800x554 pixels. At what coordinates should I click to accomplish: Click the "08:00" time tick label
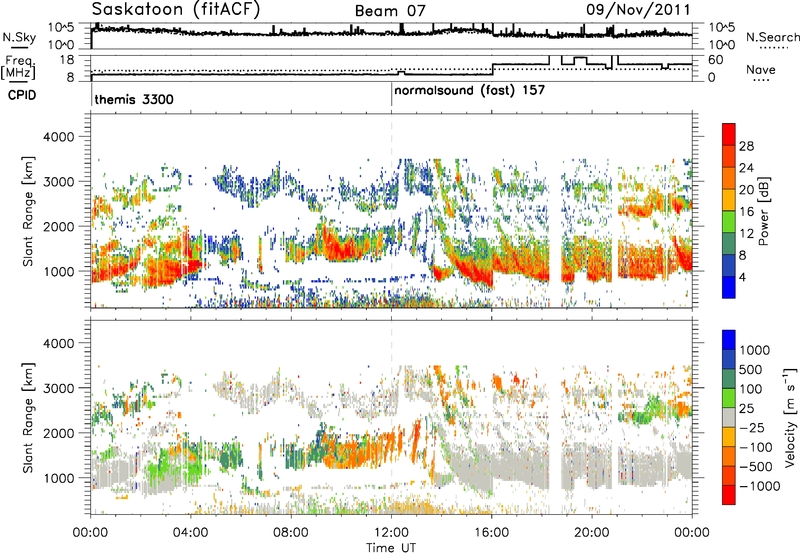(291, 533)
